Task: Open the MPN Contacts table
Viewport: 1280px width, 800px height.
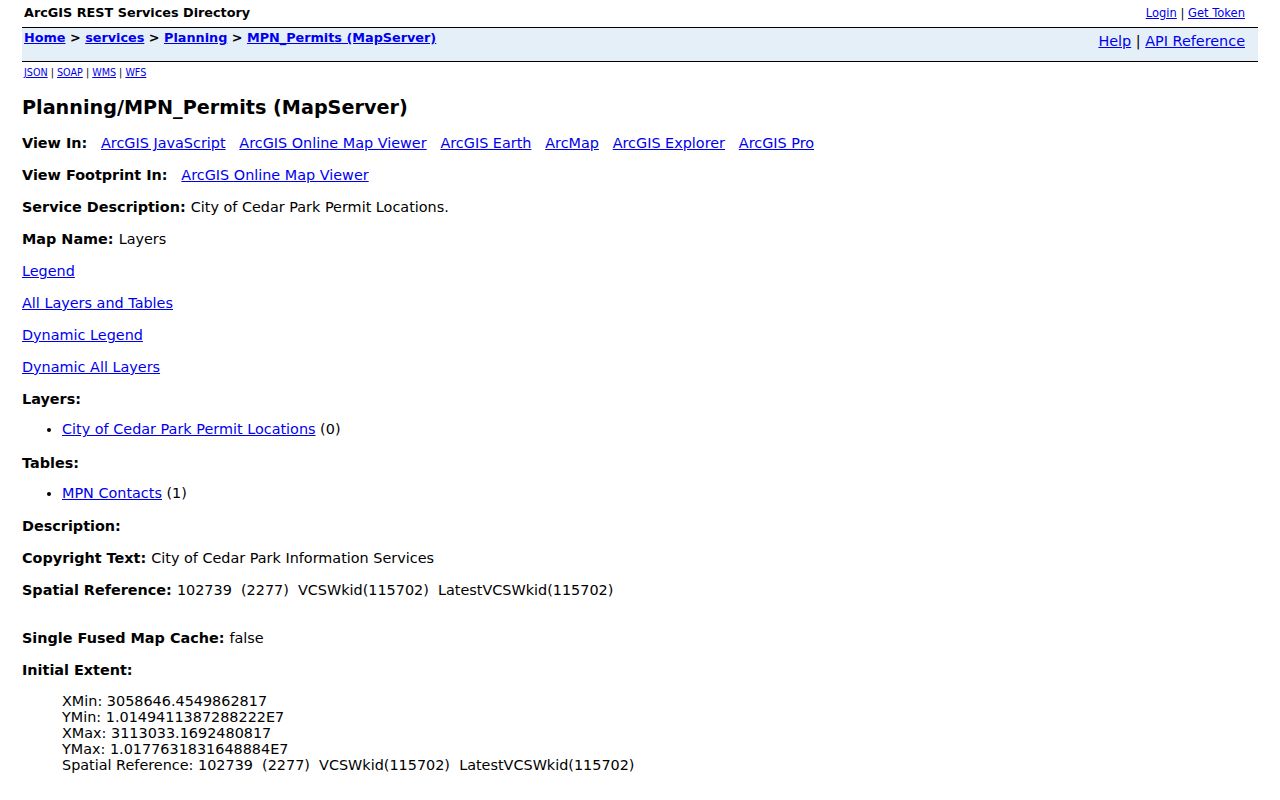Action: click(112, 493)
